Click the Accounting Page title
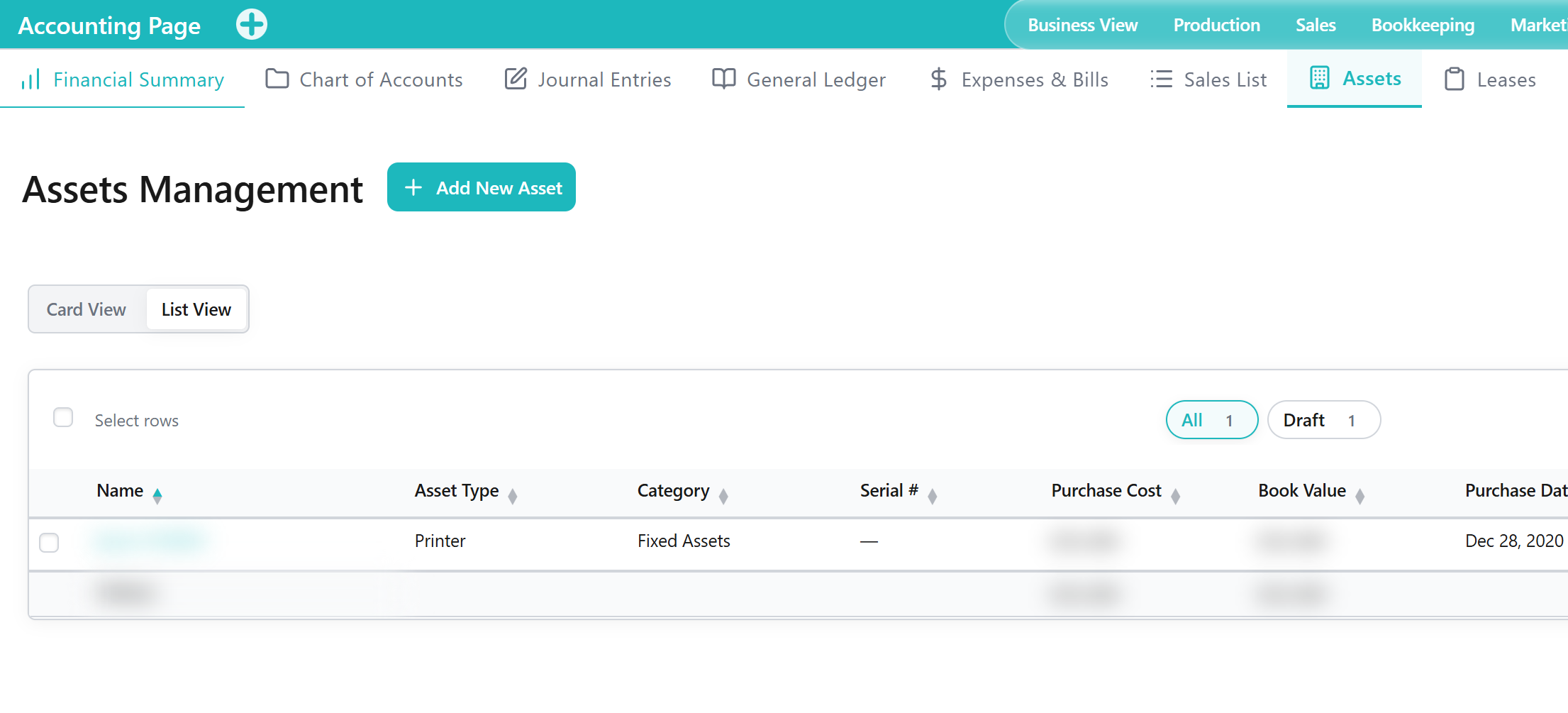The height and width of the screenshot is (713, 1568). [109, 26]
